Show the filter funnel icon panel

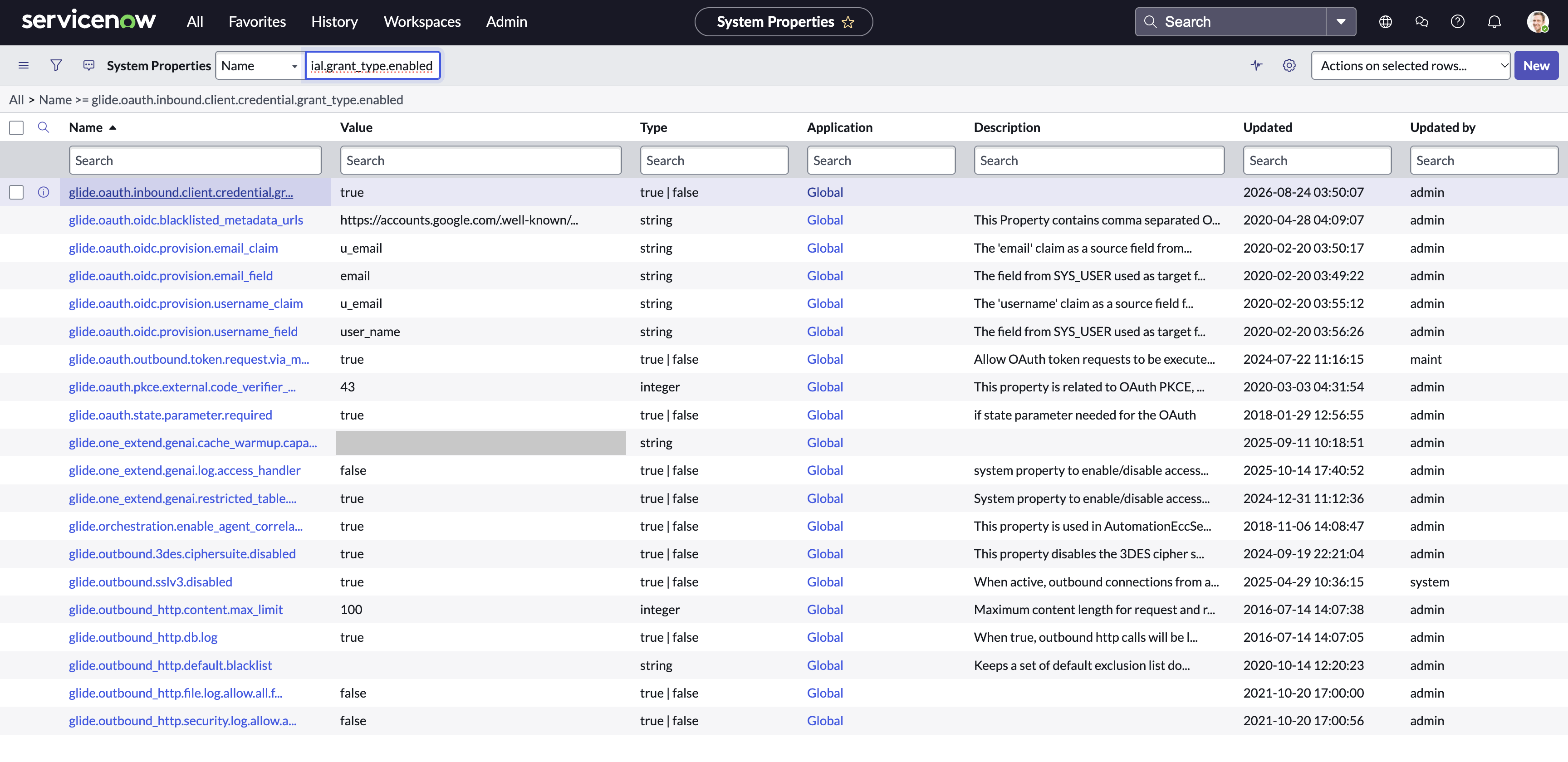tap(56, 65)
